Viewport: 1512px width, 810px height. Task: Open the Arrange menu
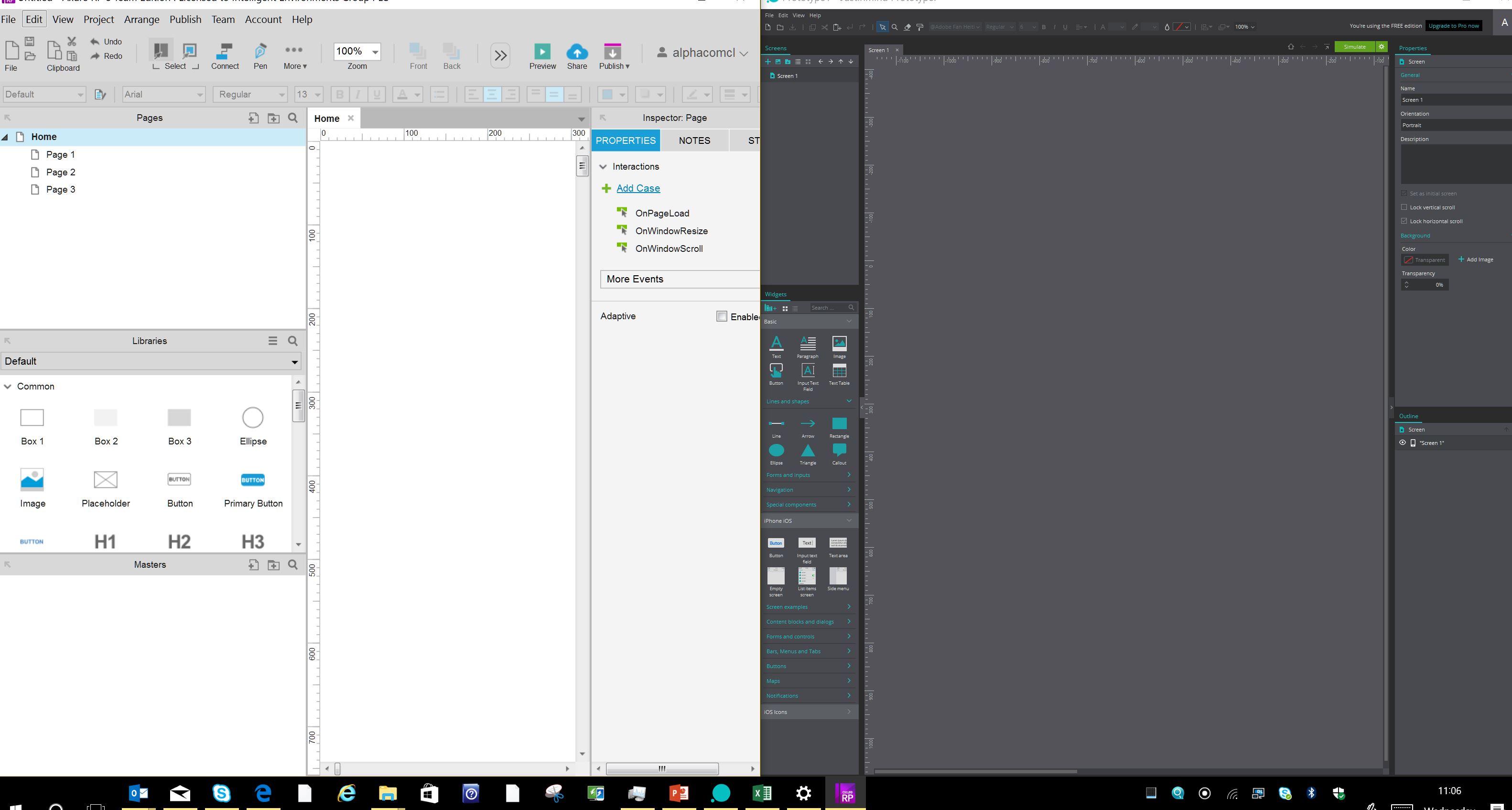141,20
